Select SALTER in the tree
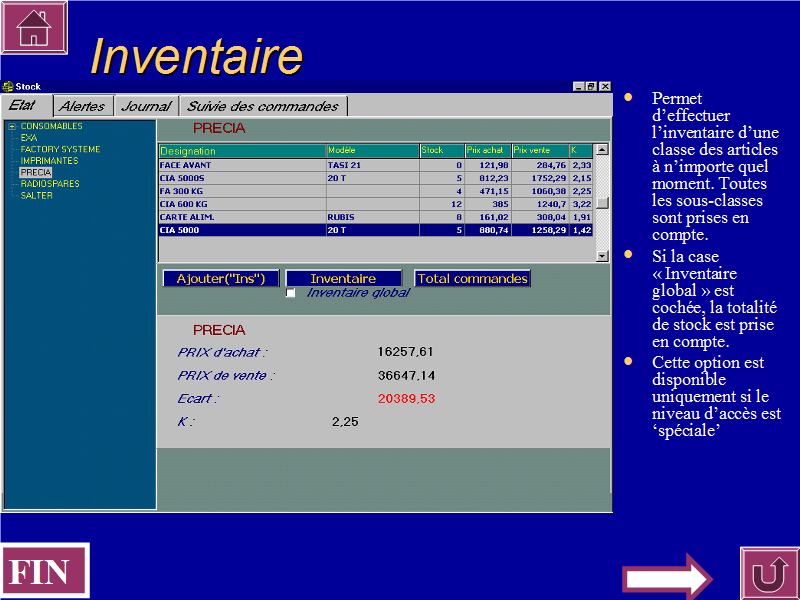The image size is (800, 600). [x=37, y=195]
